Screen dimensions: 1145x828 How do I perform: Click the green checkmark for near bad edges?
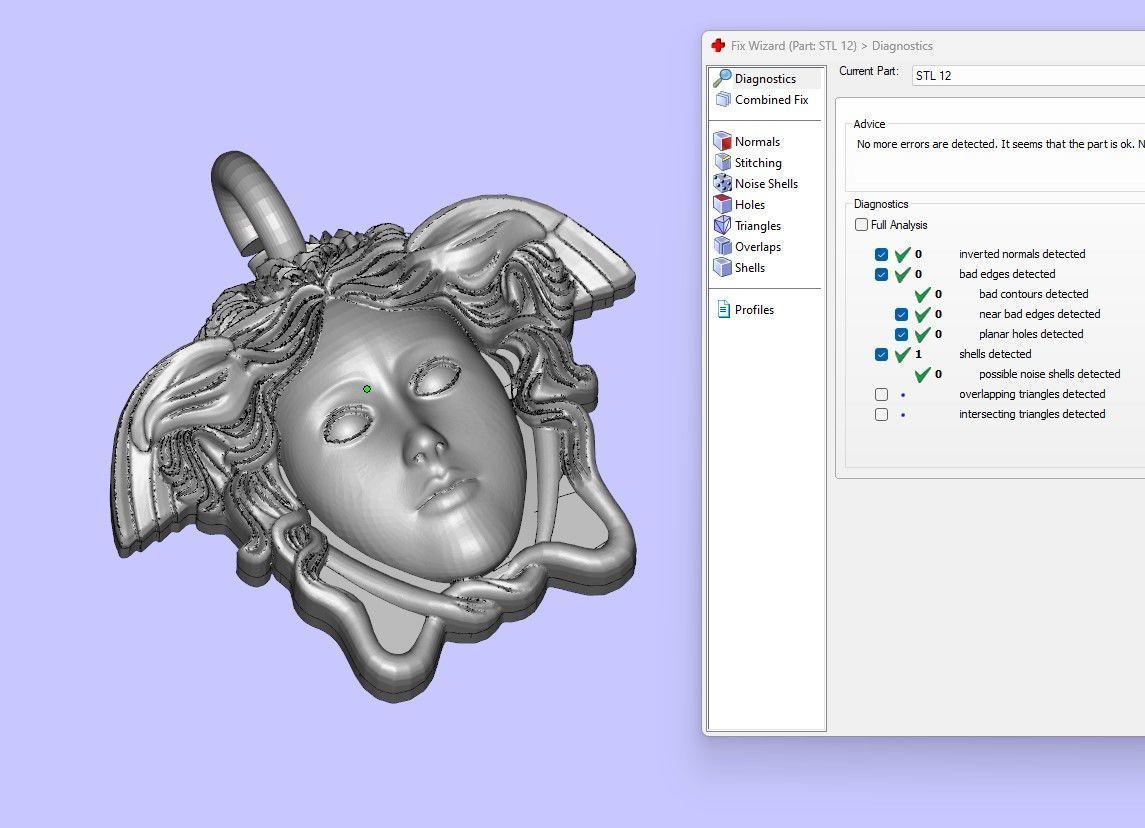point(922,314)
